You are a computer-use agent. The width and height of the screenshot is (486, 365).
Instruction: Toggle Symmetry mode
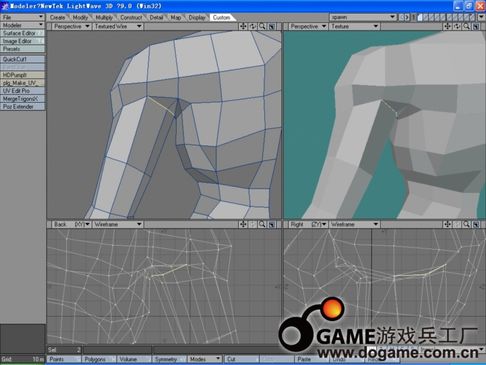tap(169, 359)
